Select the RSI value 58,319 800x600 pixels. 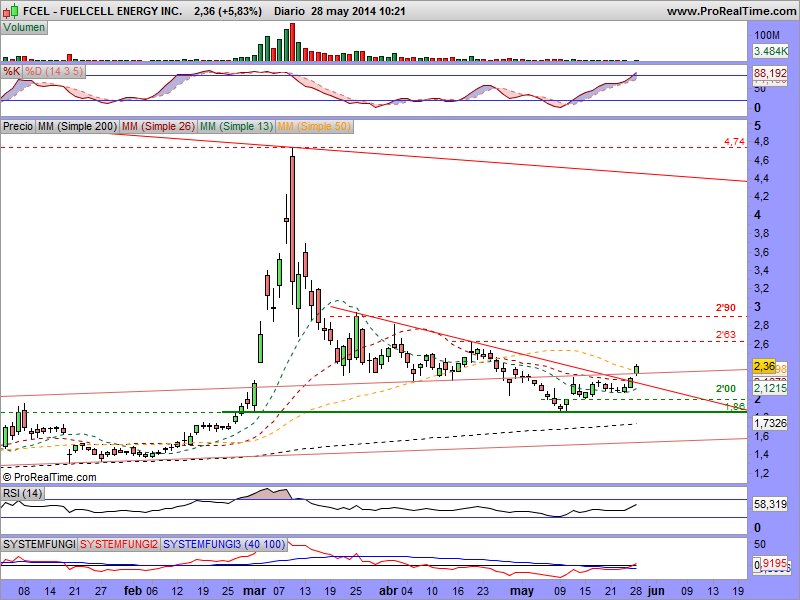[x=770, y=504]
